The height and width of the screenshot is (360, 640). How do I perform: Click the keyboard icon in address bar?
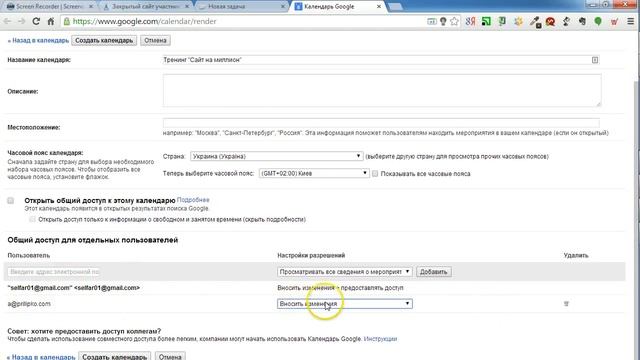[x=431, y=21]
